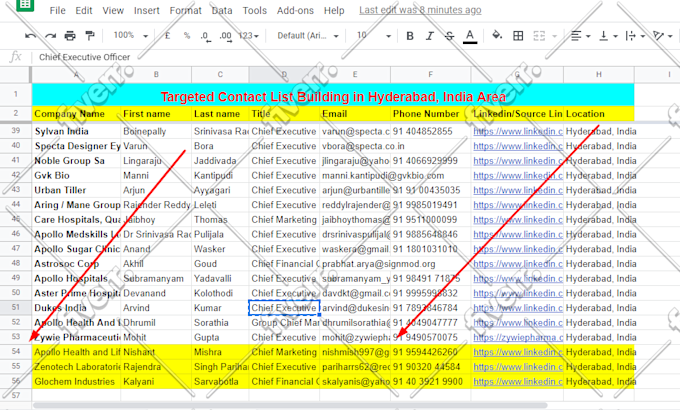This screenshot has width=680, height=410.
Task: Select row 51 header
Action: point(16,308)
